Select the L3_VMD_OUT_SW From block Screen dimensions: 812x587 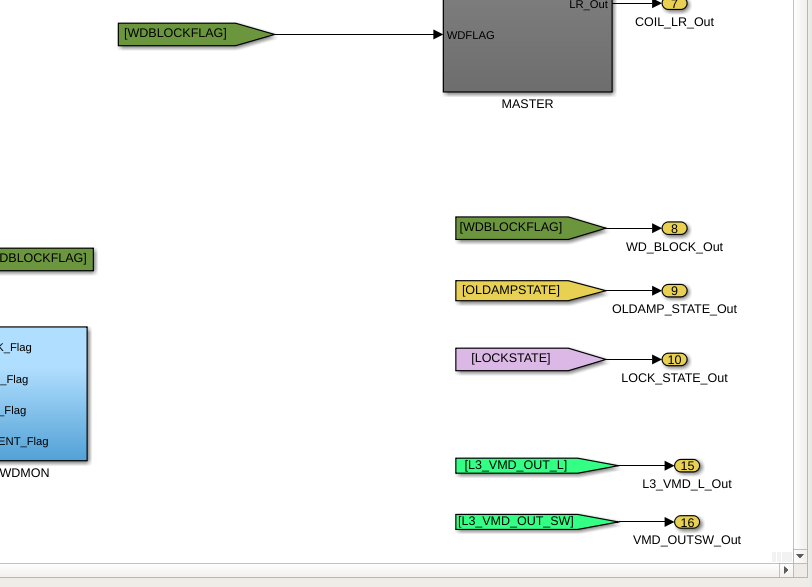point(536,522)
